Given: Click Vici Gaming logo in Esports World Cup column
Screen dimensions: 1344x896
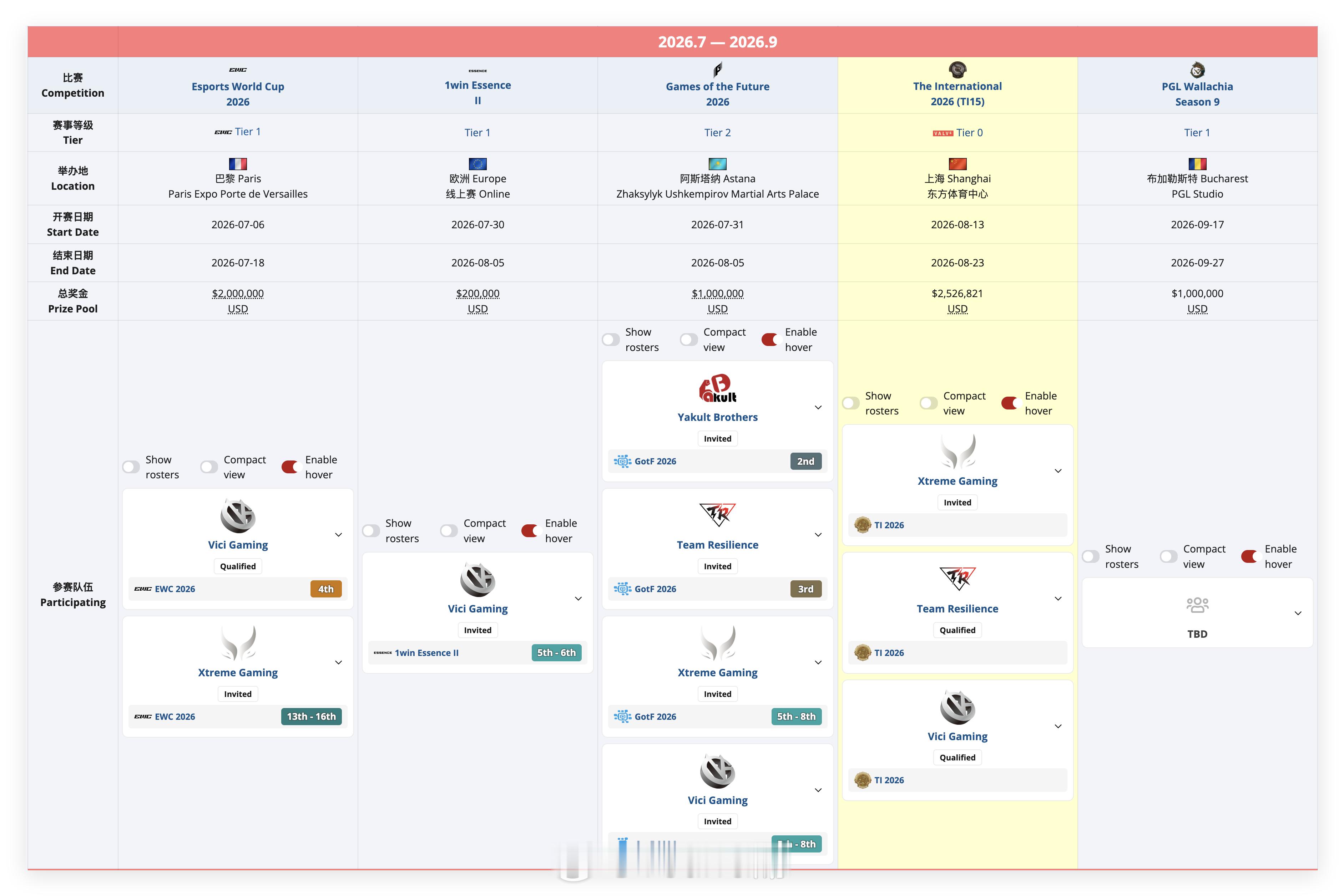Looking at the screenshot, I should pyautogui.click(x=238, y=515).
